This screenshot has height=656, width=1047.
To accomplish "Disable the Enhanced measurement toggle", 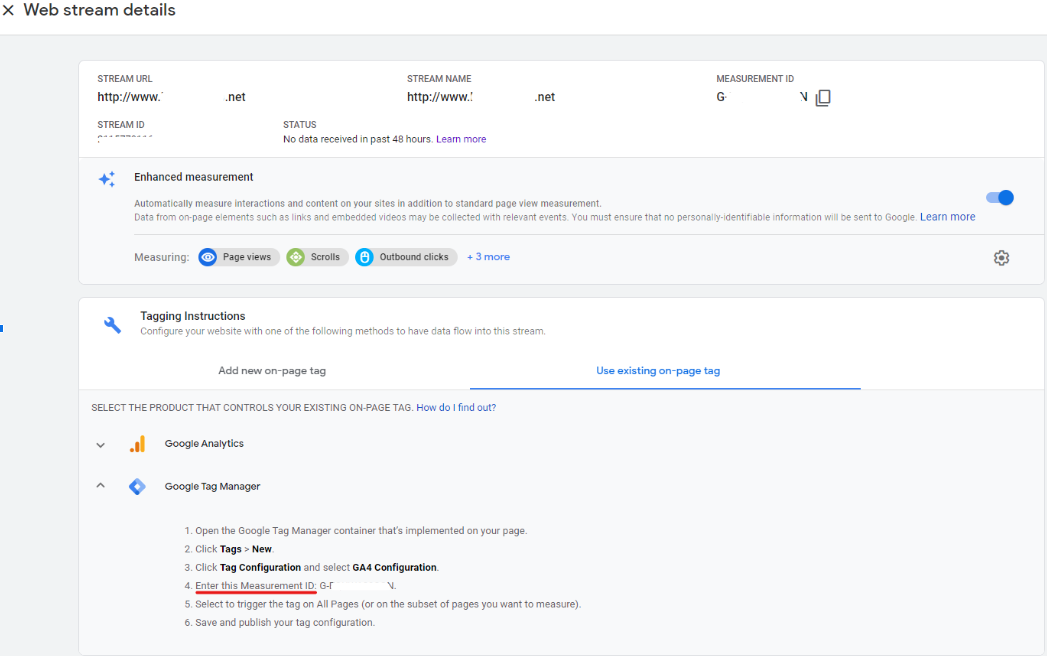I will tap(1000, 198).
